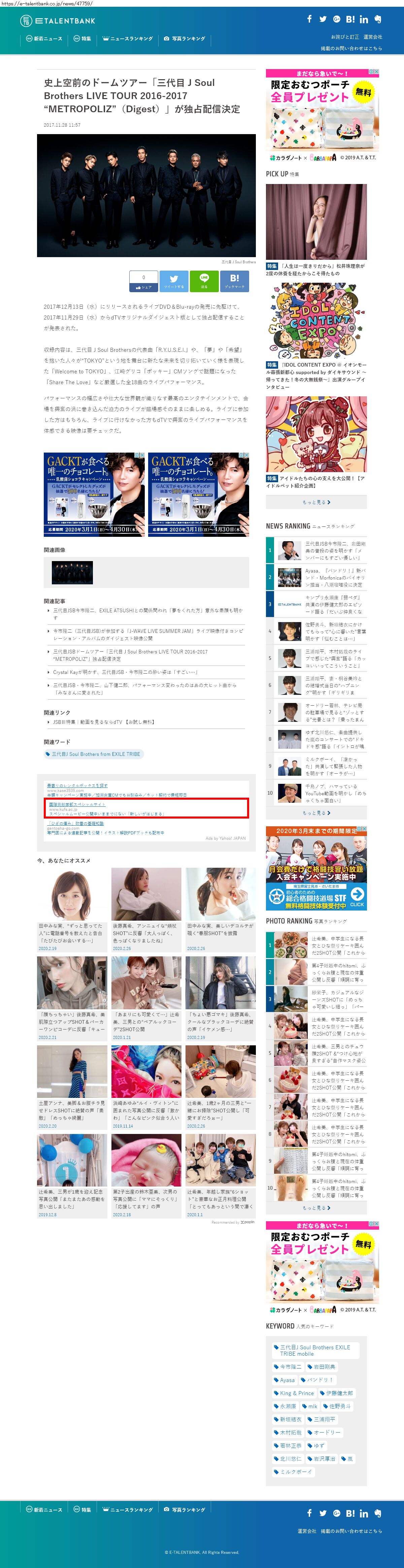Open the Twitter icon in the top header
Viewport: 404px width, 1568px height.
click(323, 19)
